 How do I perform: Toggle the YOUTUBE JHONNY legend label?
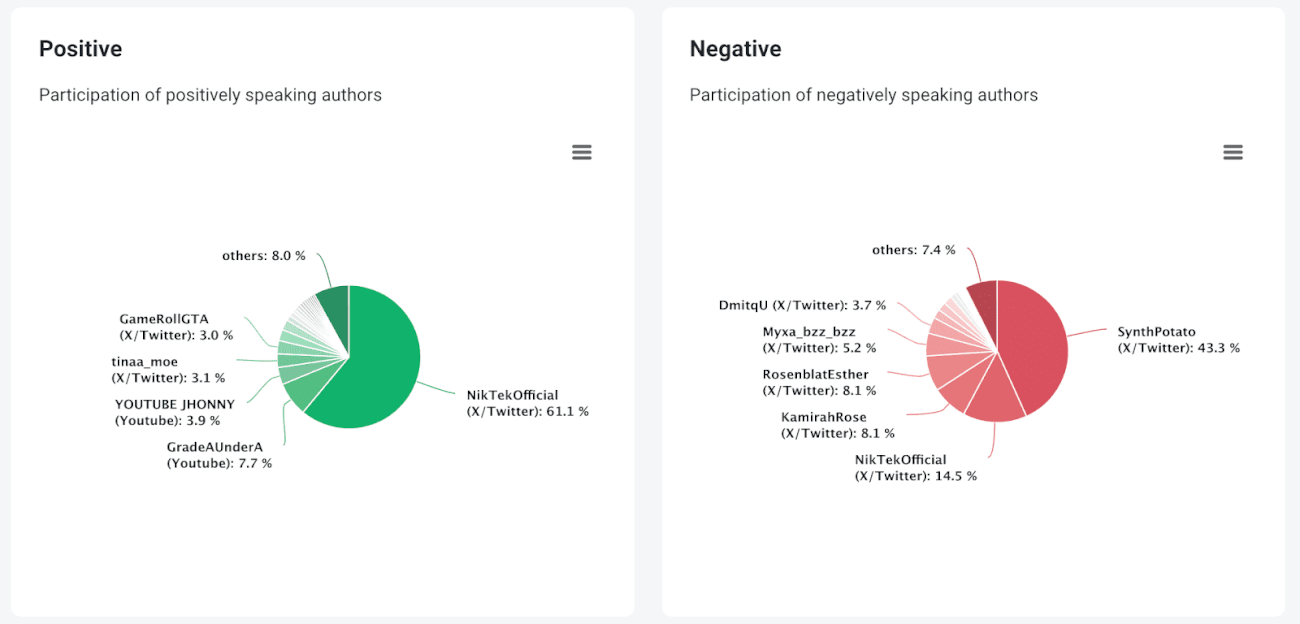pyautogui.click(x=173, y=410)
